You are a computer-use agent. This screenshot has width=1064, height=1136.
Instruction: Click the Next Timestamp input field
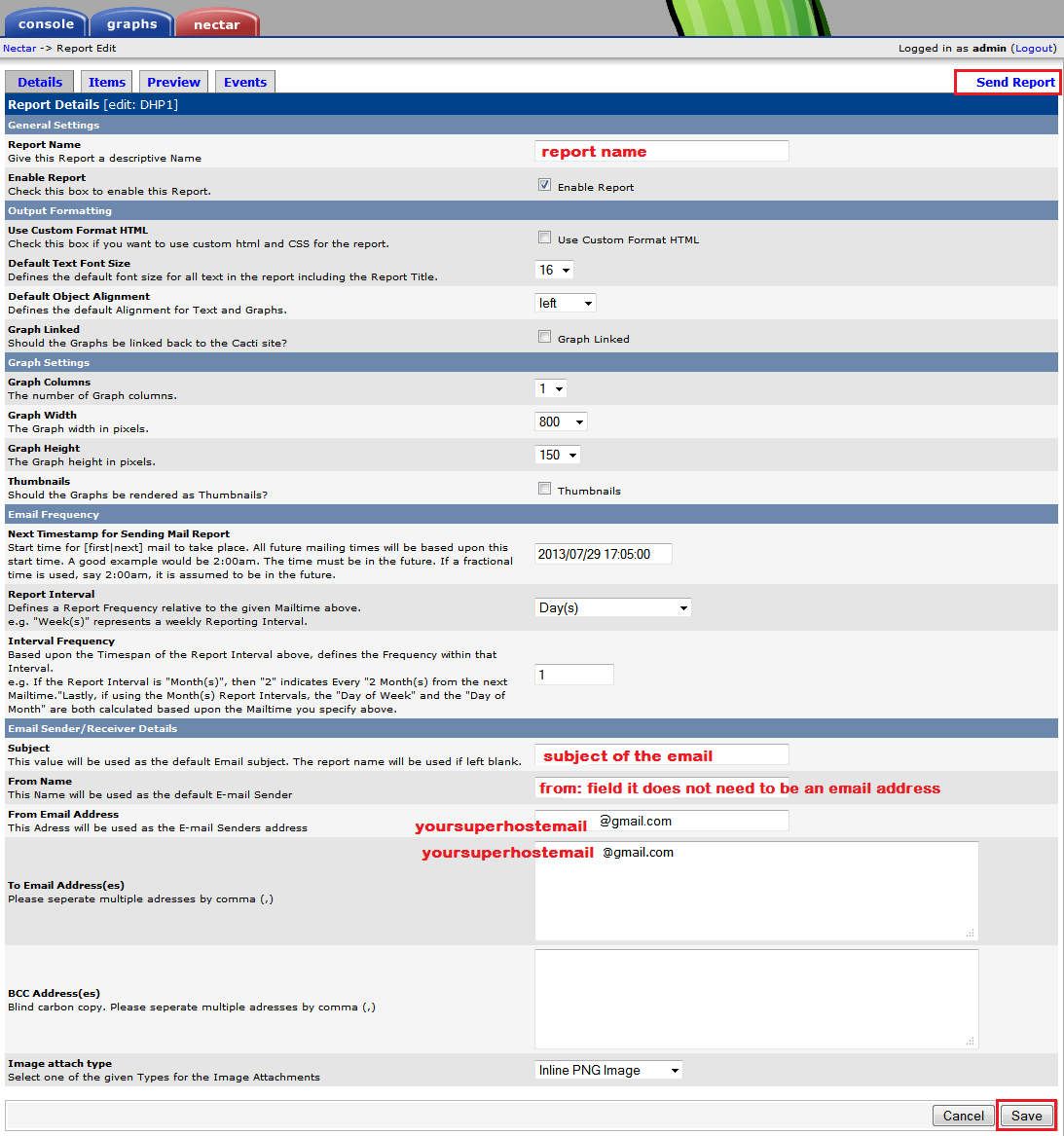[x=603, y=554]
